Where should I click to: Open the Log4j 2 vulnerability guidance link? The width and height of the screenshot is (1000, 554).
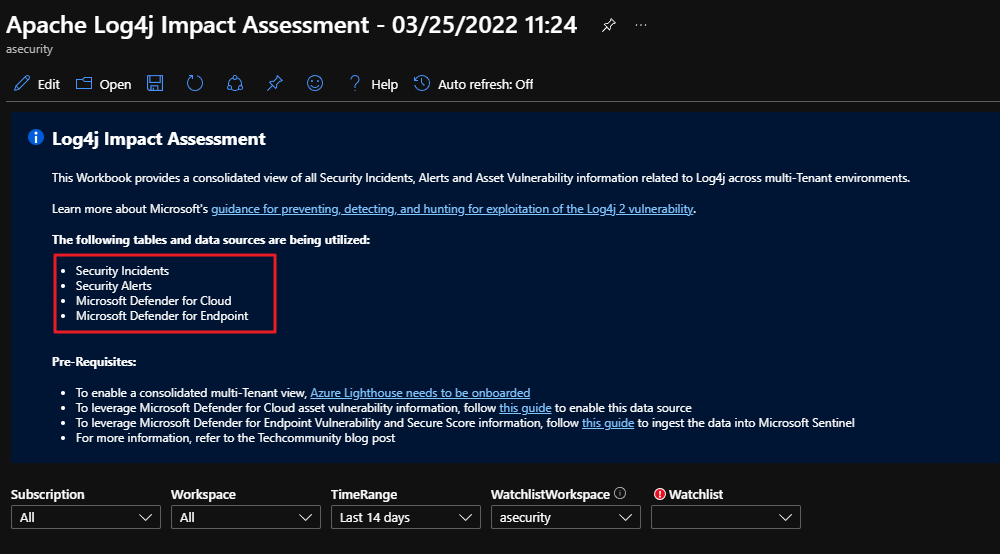pos(452,209)
